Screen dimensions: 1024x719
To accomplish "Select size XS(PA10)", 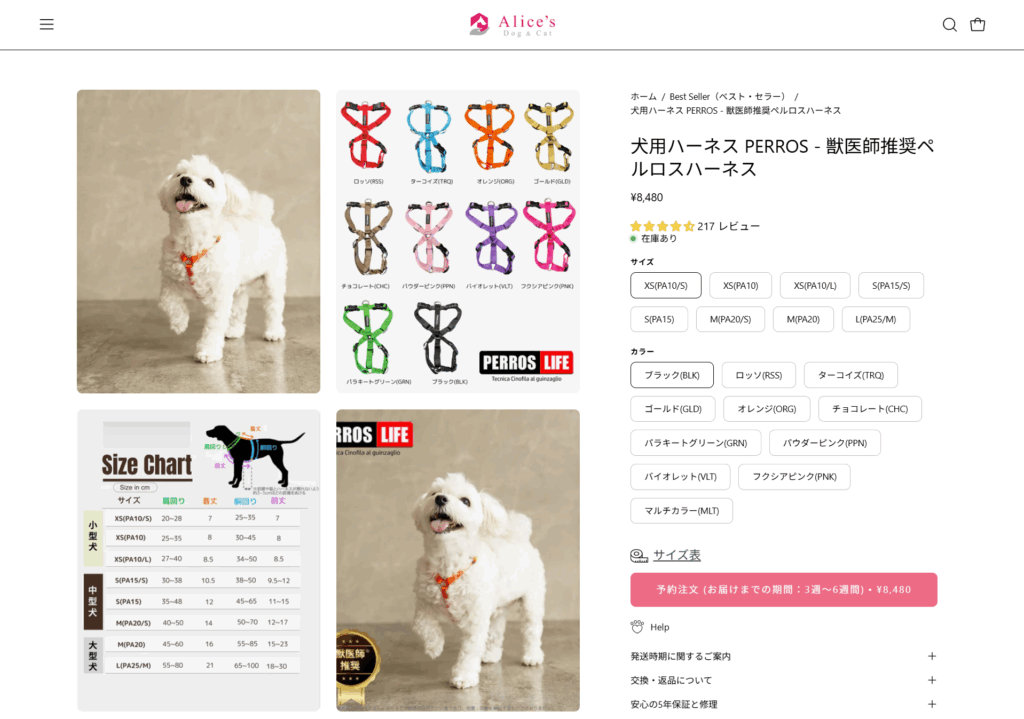I will (x=741, y=285).
